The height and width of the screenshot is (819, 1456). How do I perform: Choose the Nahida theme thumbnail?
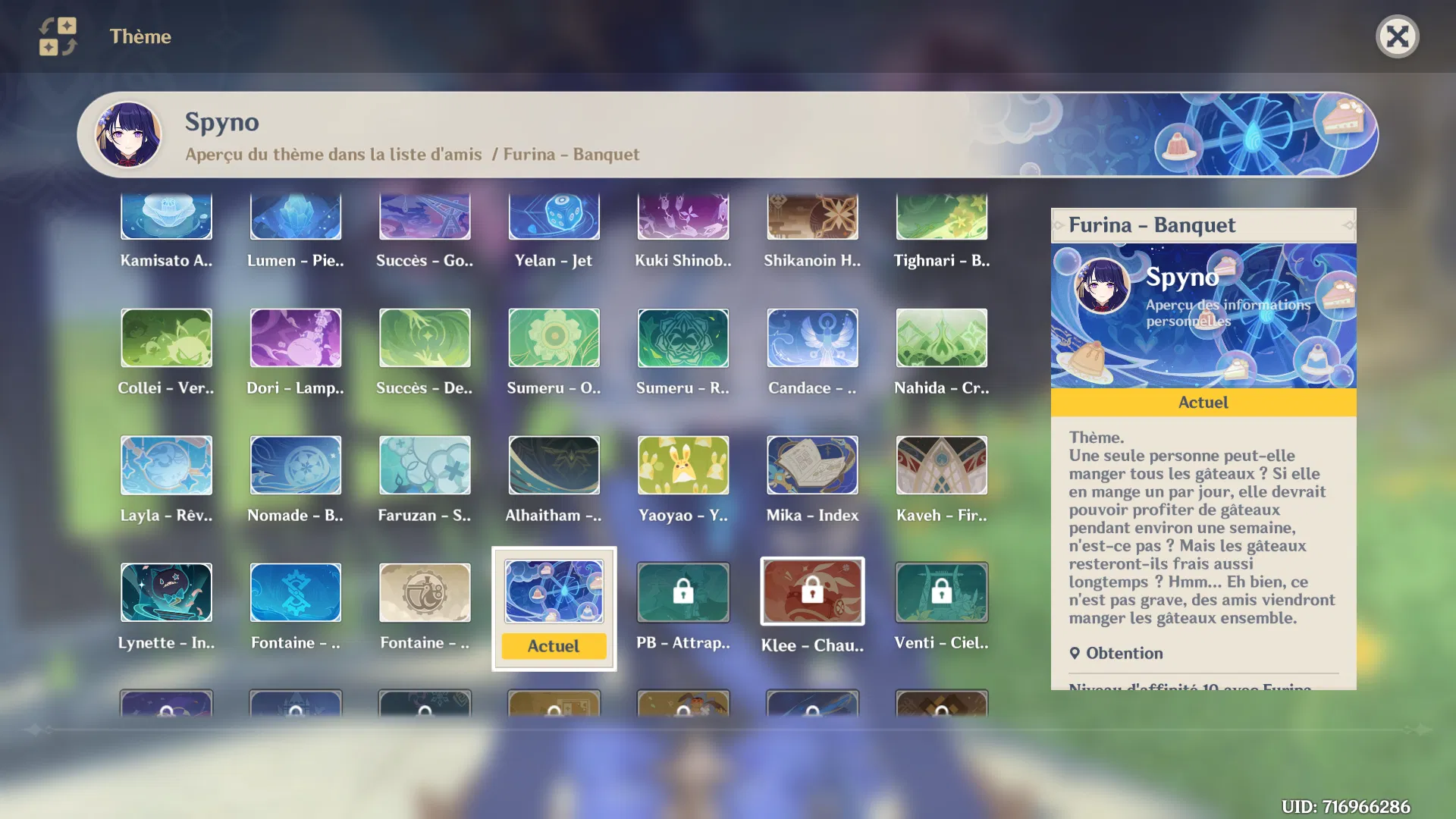941,337
